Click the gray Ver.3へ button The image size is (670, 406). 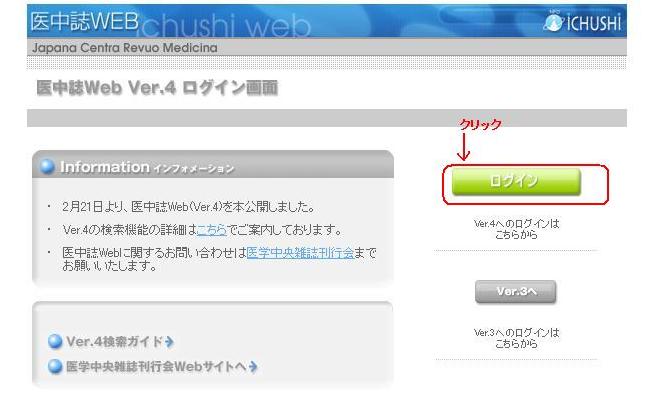pos(516,292)
